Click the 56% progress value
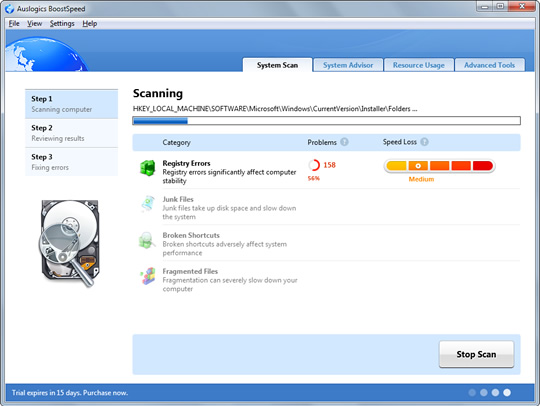This screenshot has width=540, height=406. pyautogui.click(x=314, y=178)
